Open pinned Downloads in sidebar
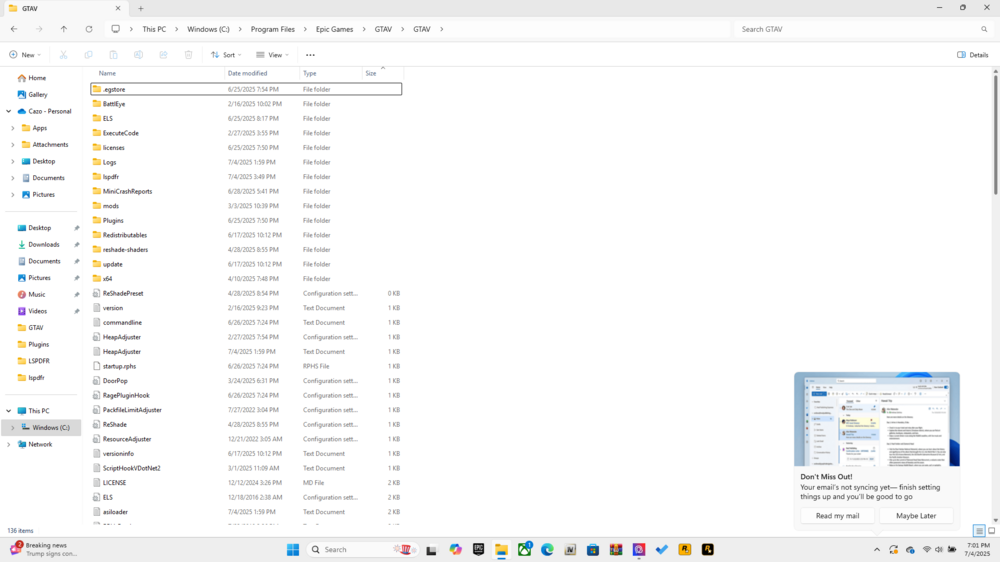 coord(43,244)
